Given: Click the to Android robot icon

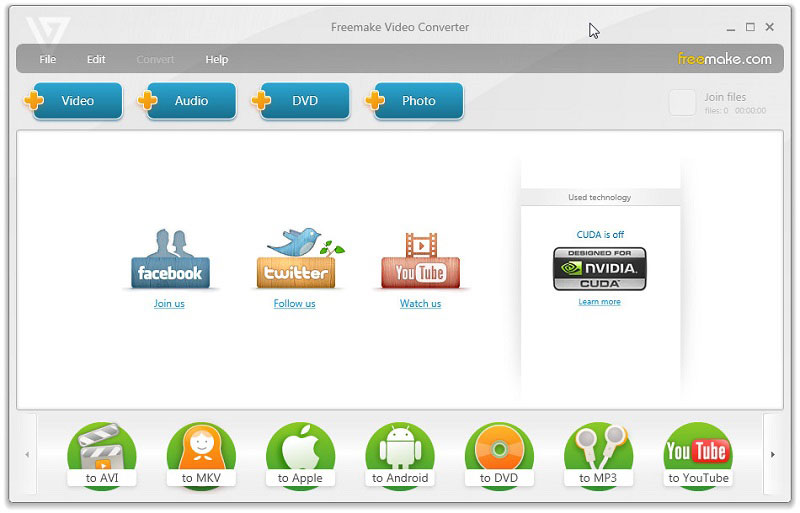Looking at the screenshot, I should click(x=400, y=455).
